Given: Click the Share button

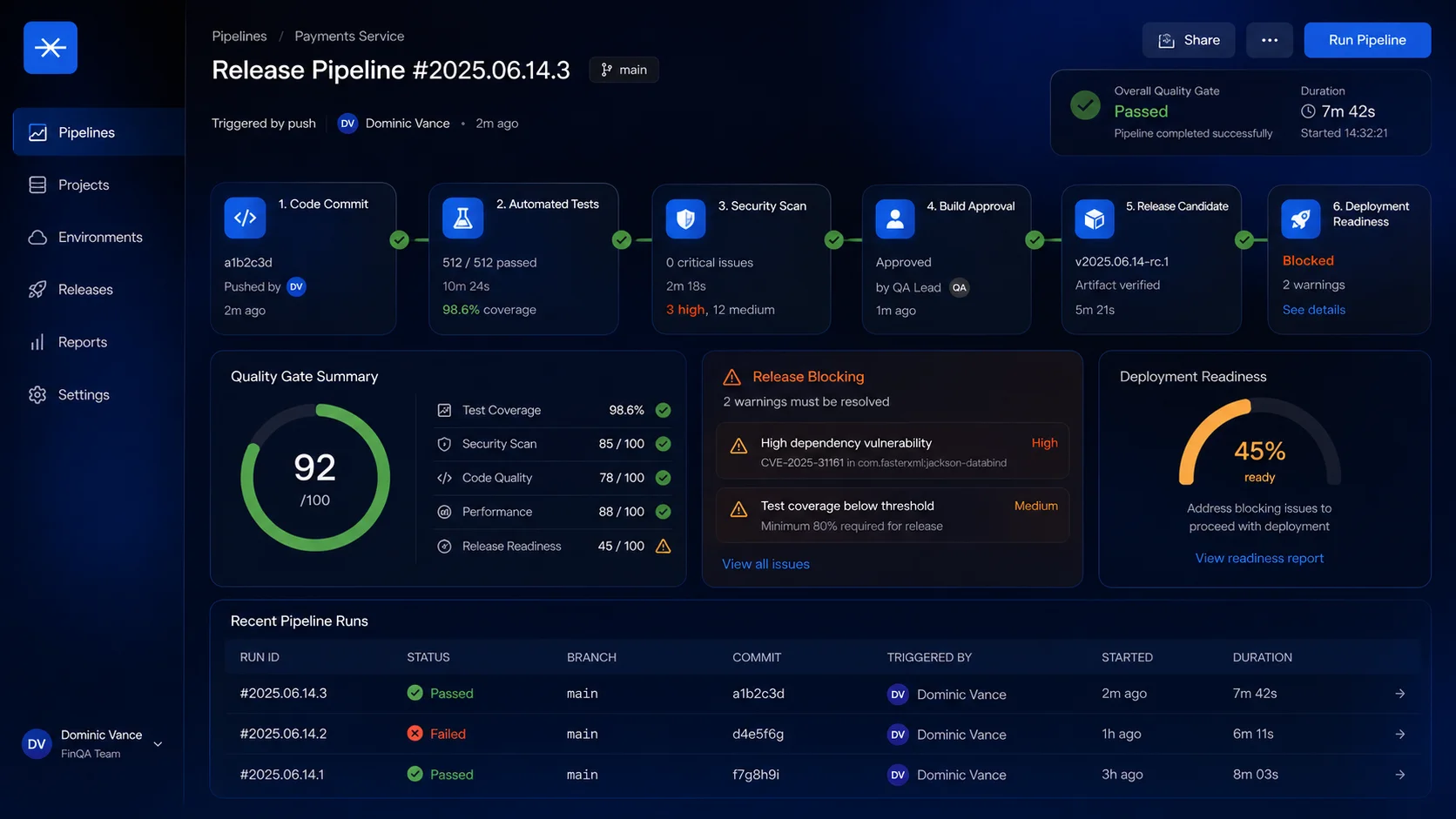Looking at the screenshot, I should (1189, 40).
